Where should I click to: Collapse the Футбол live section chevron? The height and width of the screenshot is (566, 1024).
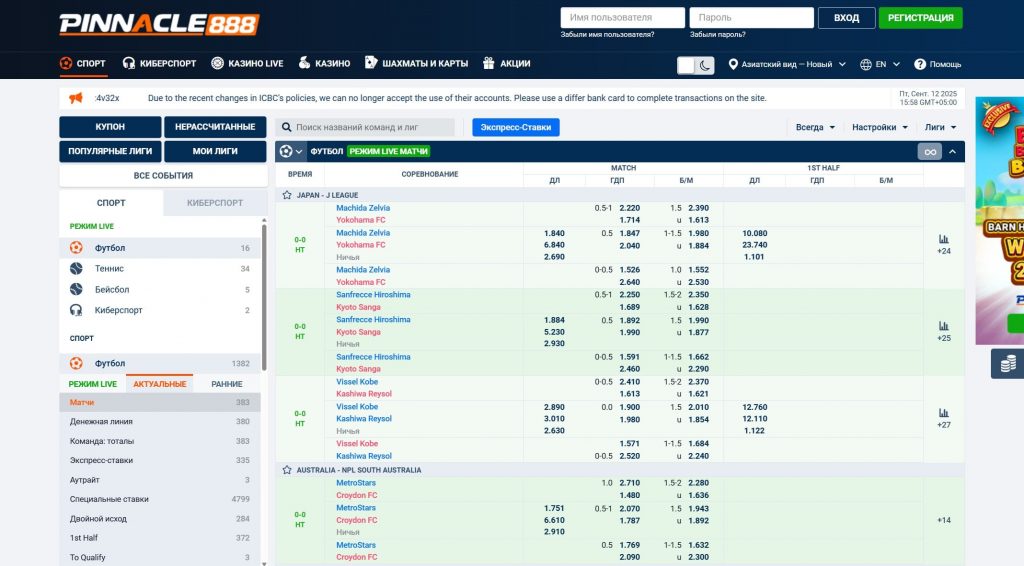(952, 152)
